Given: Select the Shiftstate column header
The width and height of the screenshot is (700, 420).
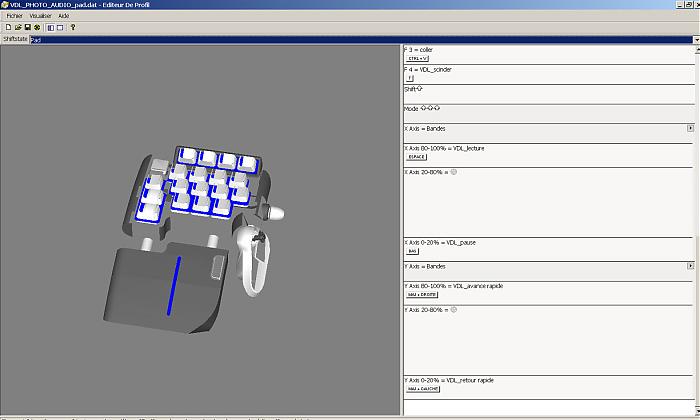Looking at the screenshot, I should (14, 39).
